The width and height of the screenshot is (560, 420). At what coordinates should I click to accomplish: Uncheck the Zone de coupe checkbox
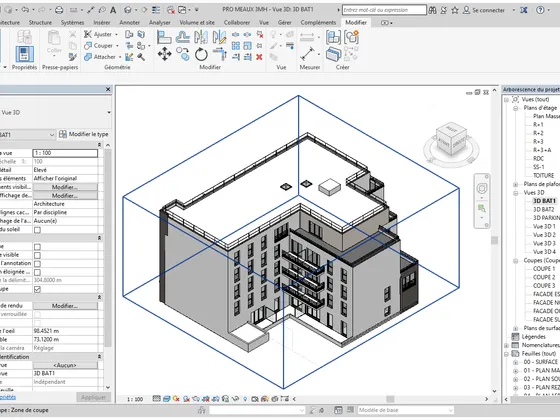(37, 289)
